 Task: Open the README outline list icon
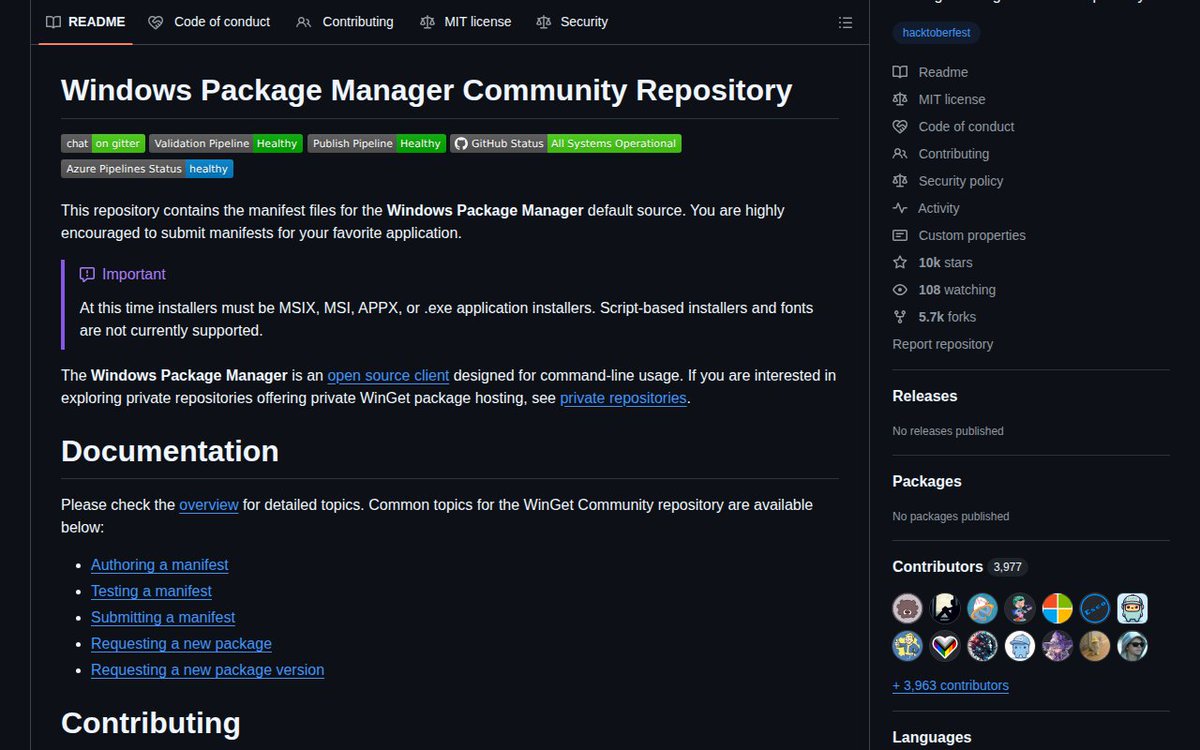[845, 22]
